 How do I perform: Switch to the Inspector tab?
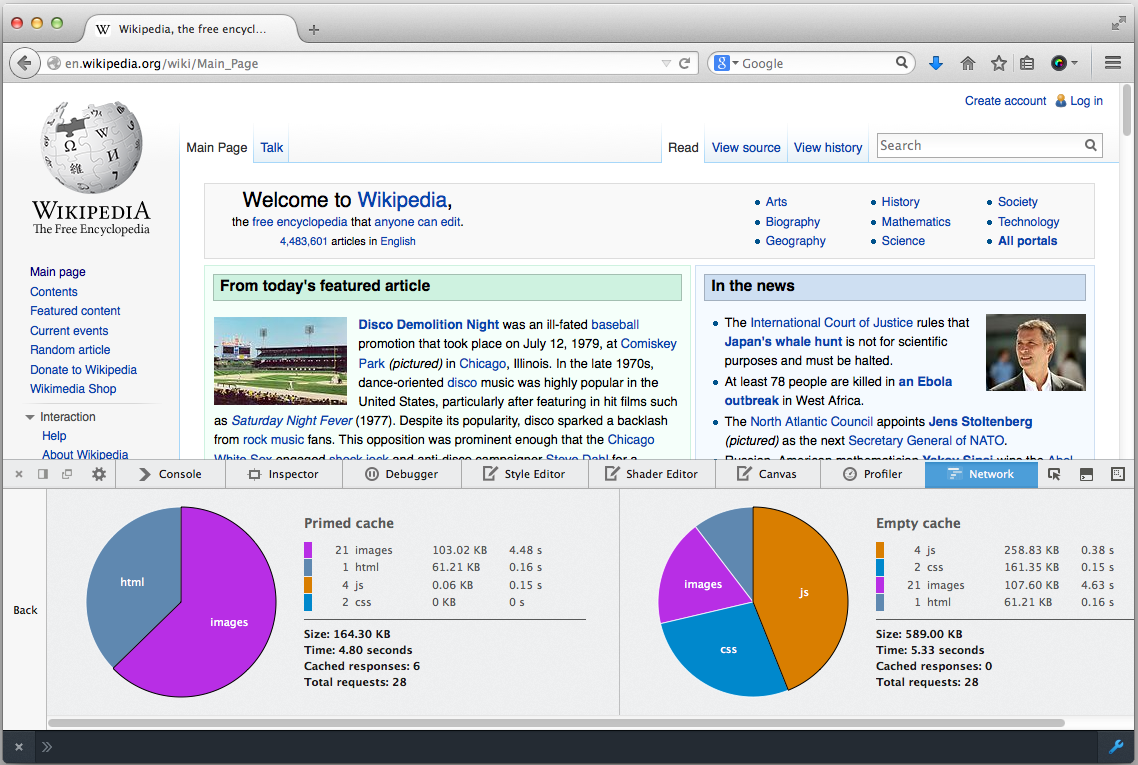point(284,474)
